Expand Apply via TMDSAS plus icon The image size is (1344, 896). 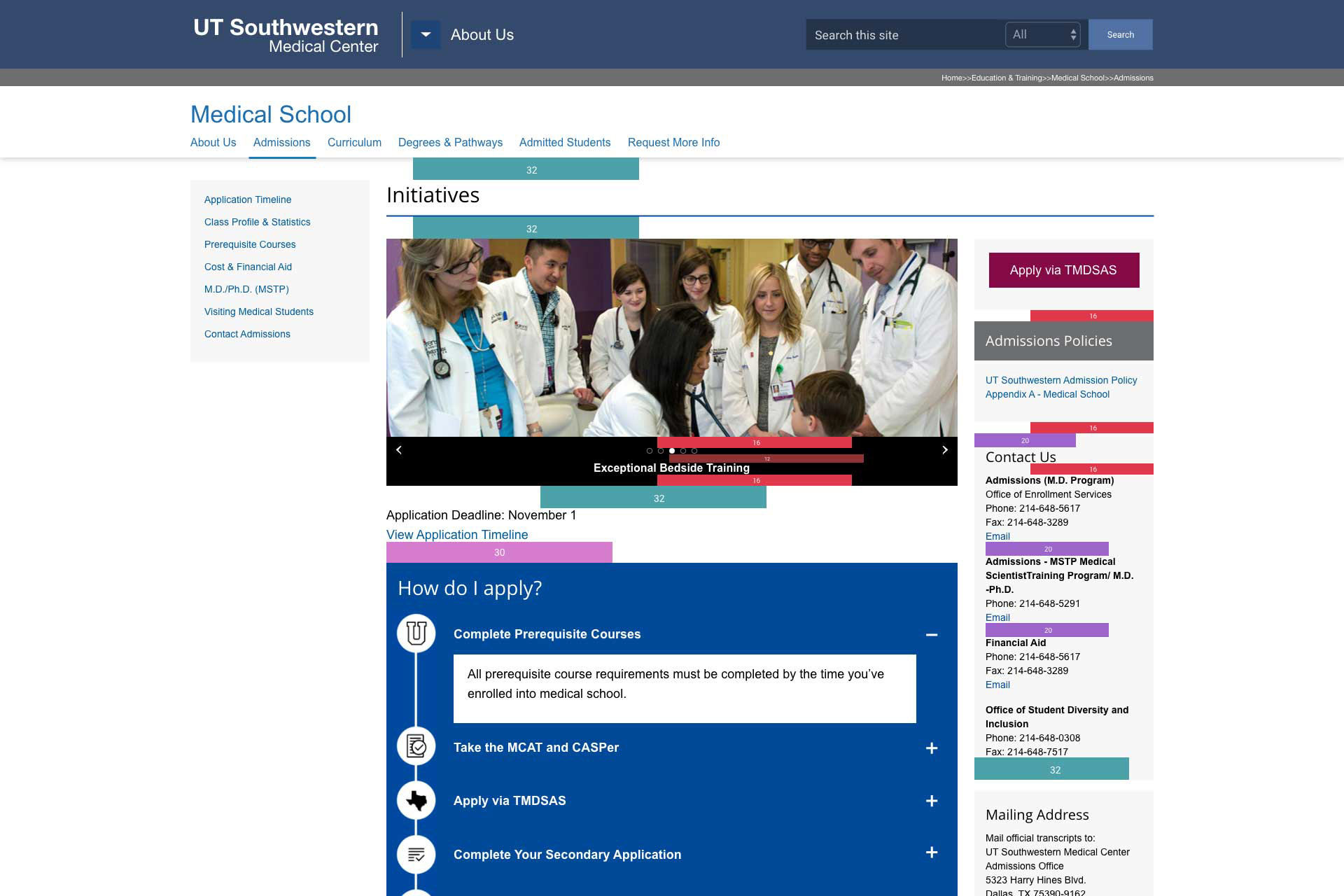click(932, 801)
